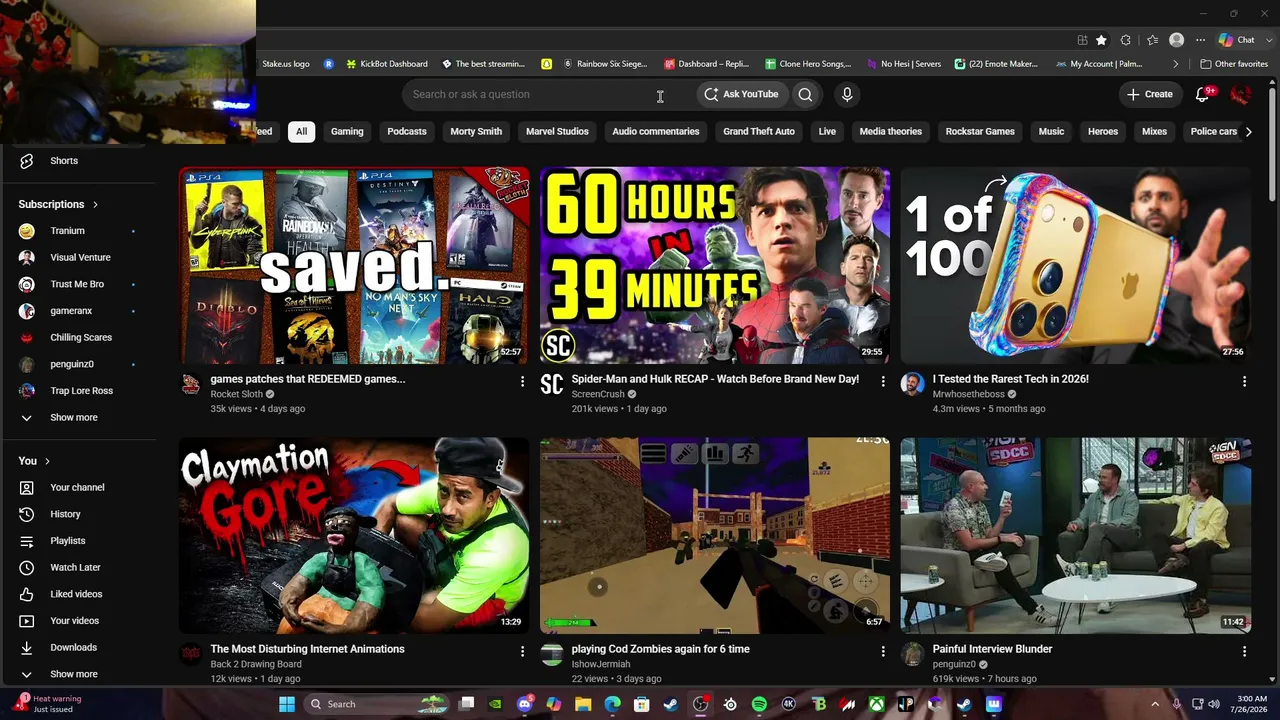Click the magnifier search button

click(x=805, y=94)
